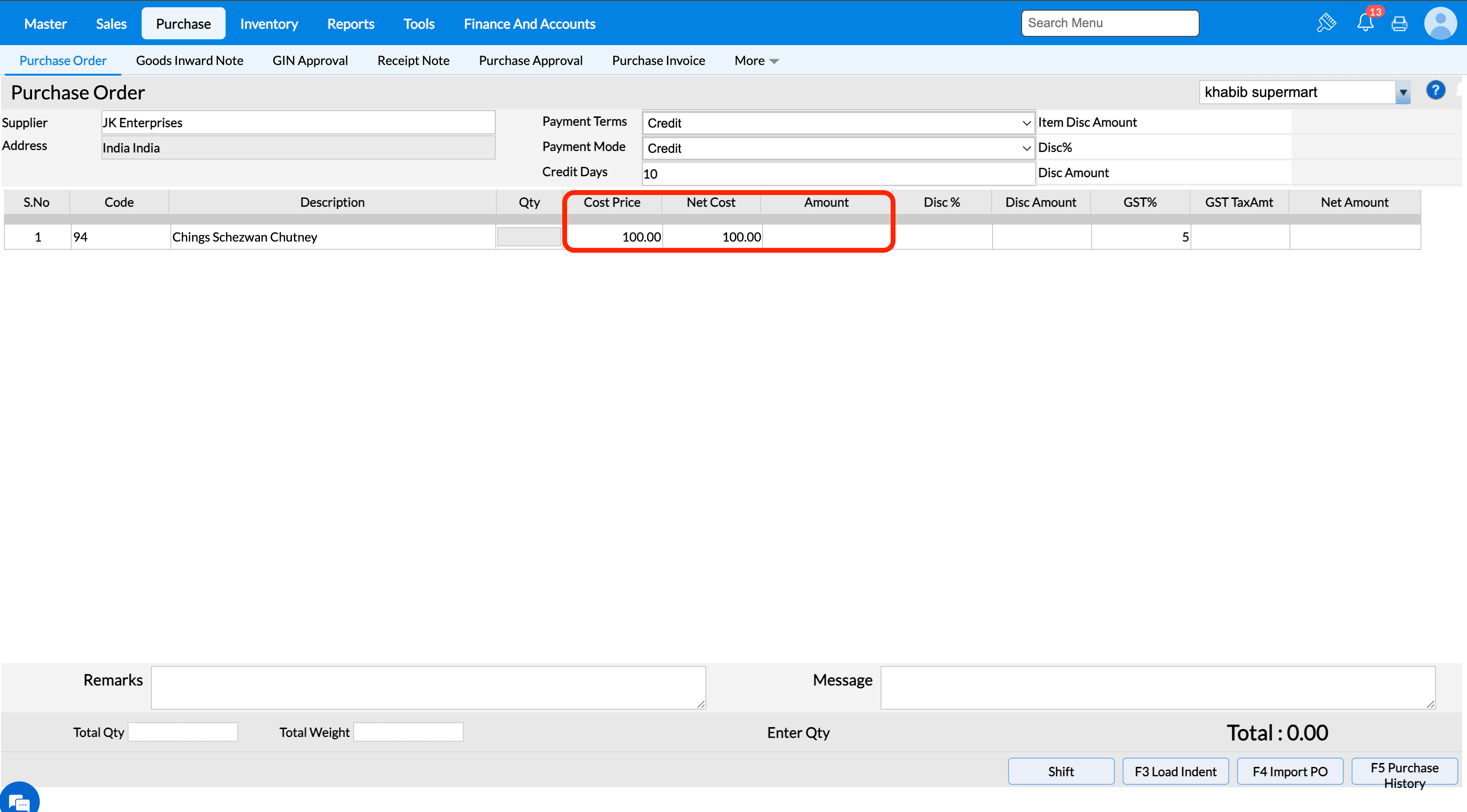
Task: Expand the More submenu
Action: point(756,61)
